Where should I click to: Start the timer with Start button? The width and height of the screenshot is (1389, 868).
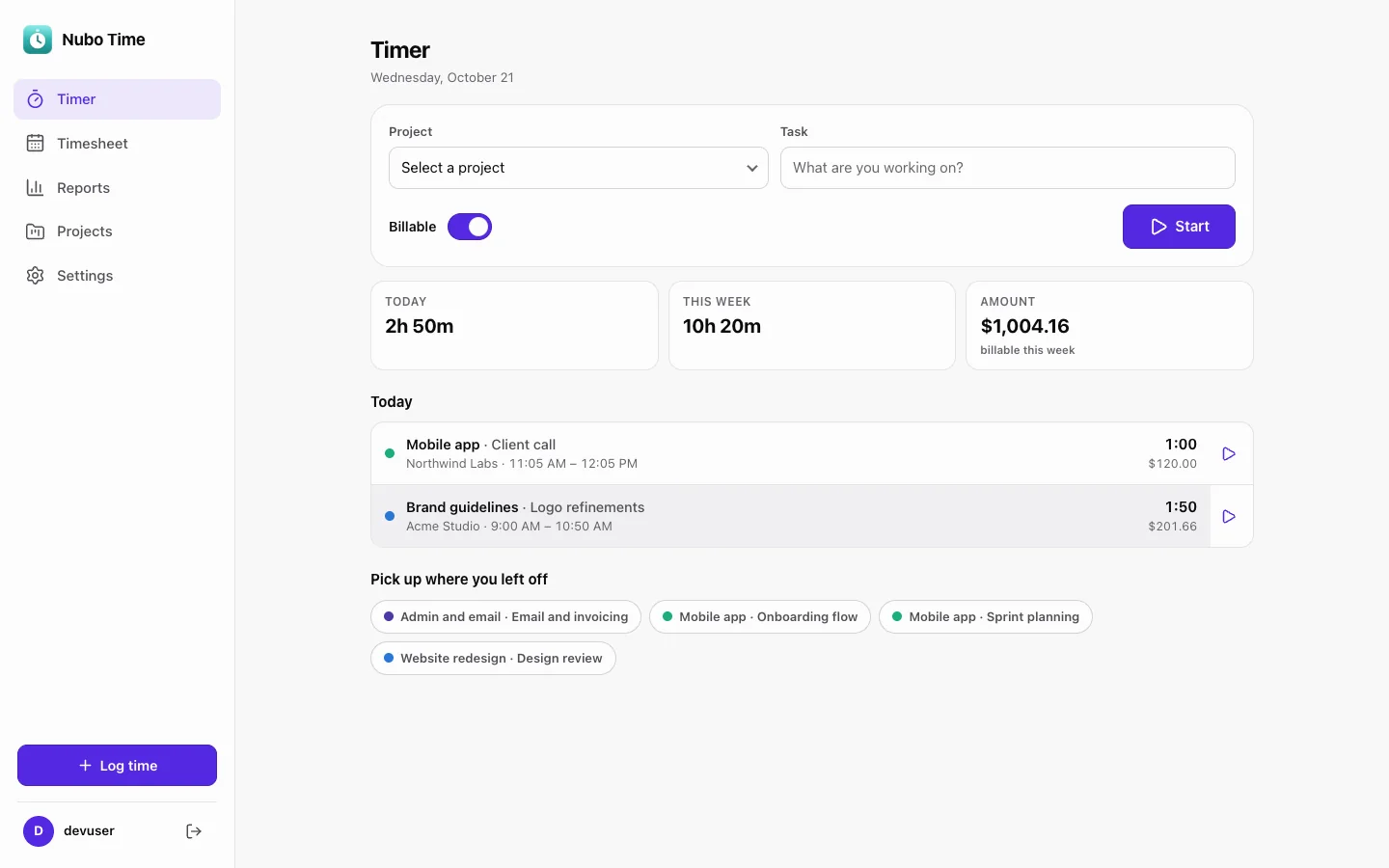(x=1179, y=227)
